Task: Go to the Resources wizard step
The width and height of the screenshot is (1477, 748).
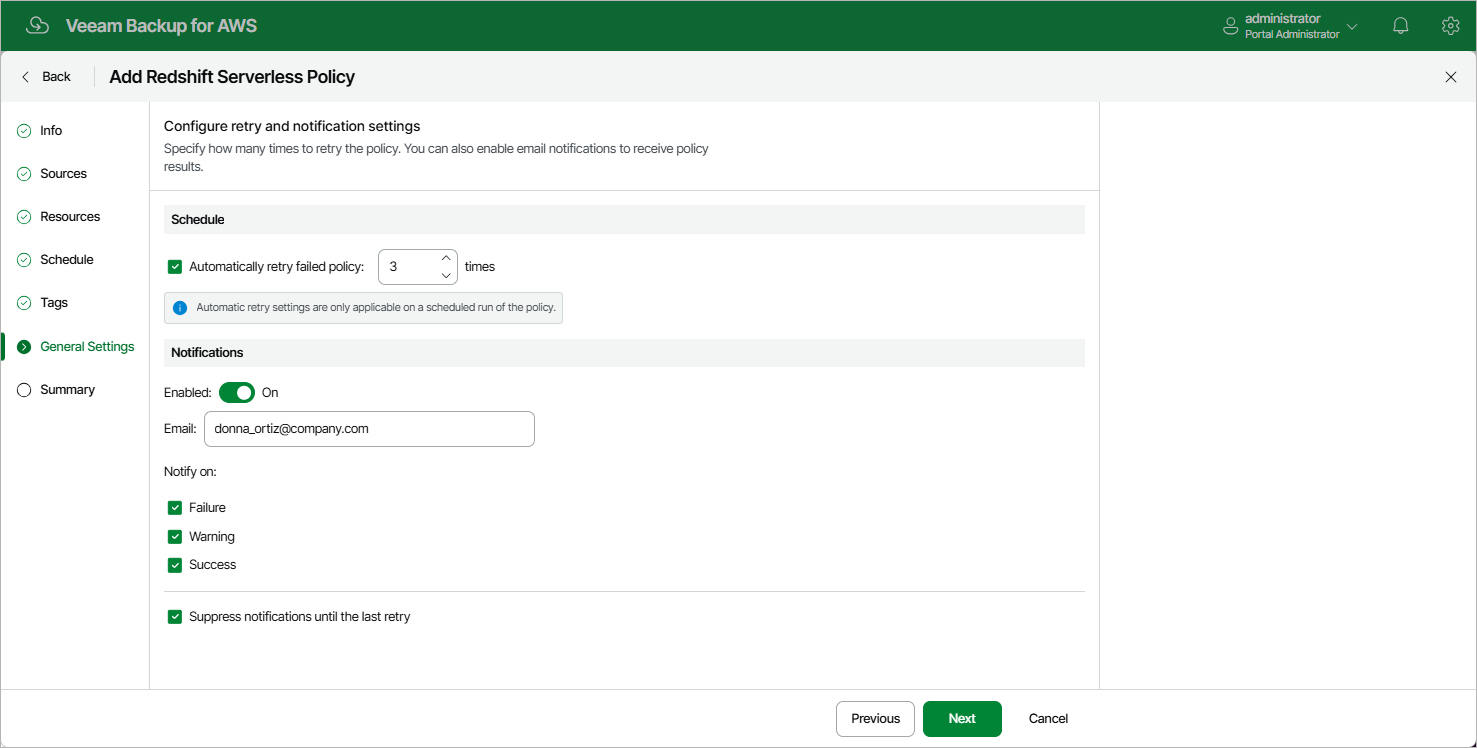Action: (70, 216)
